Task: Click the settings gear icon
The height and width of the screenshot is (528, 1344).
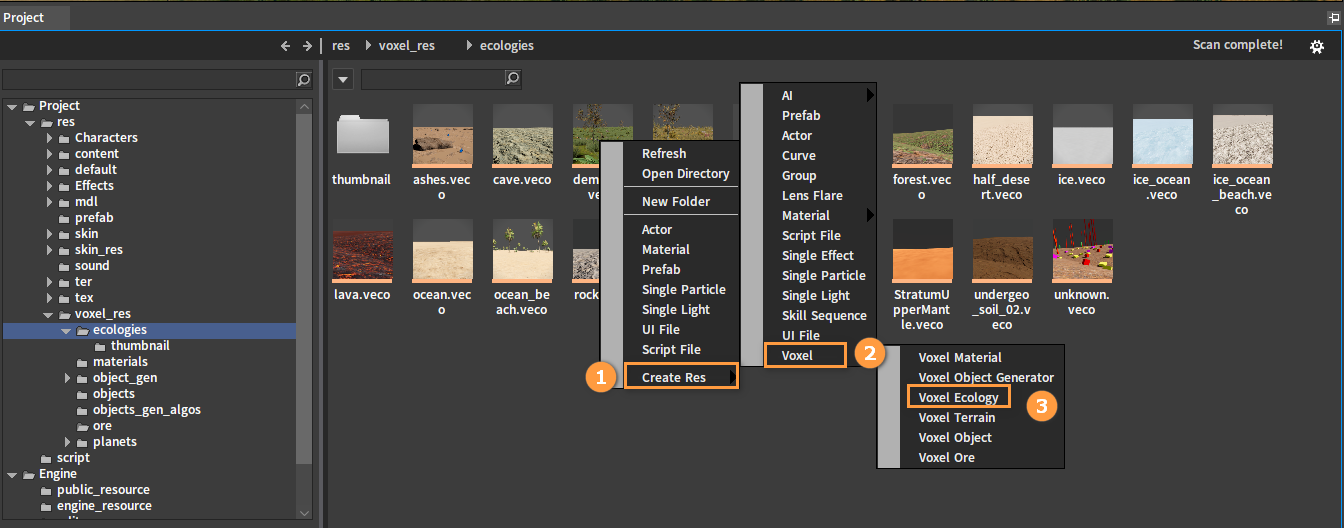Action: coord(1317,46)
